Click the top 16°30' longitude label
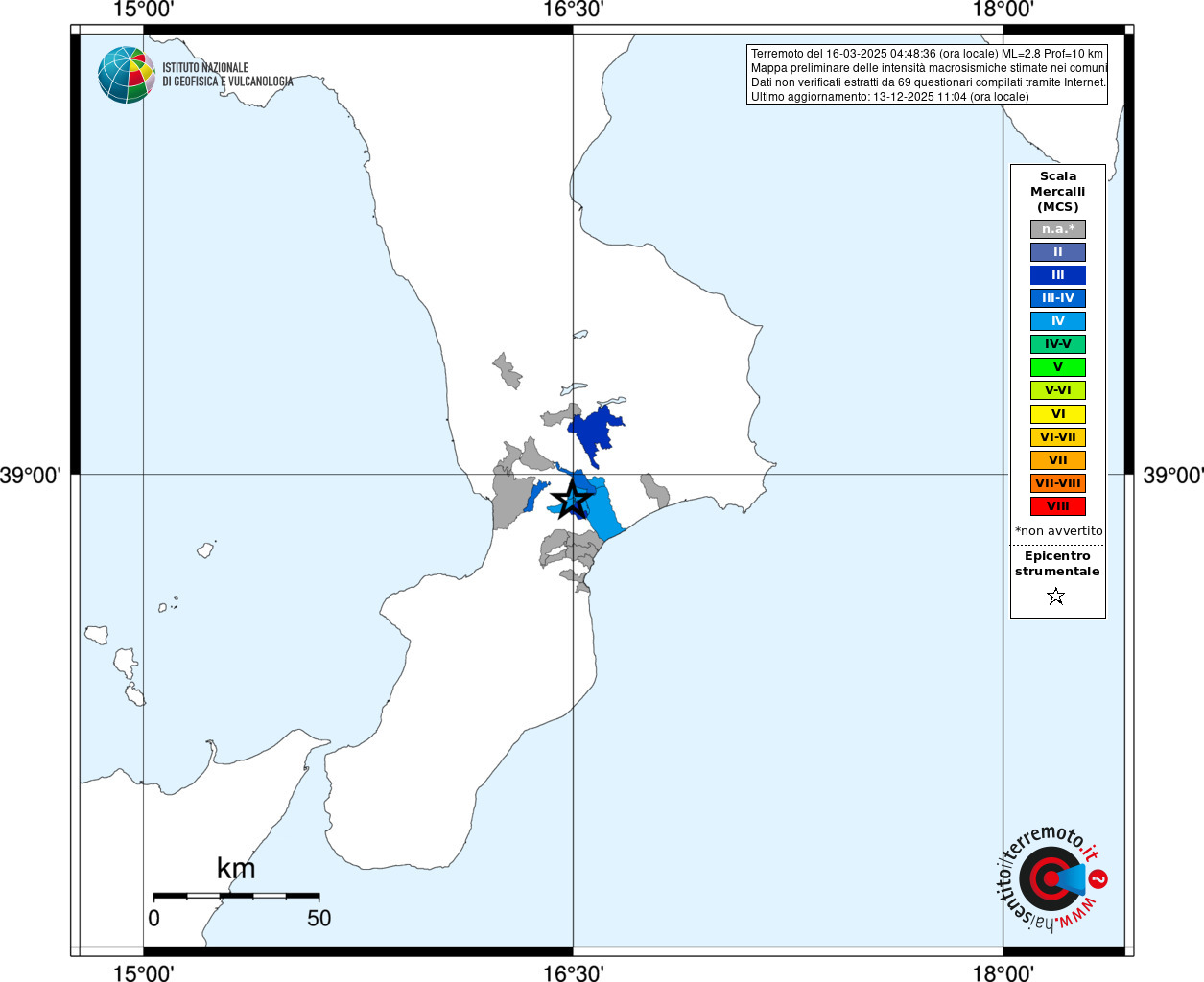1204x982 pixels. [573, 10]
